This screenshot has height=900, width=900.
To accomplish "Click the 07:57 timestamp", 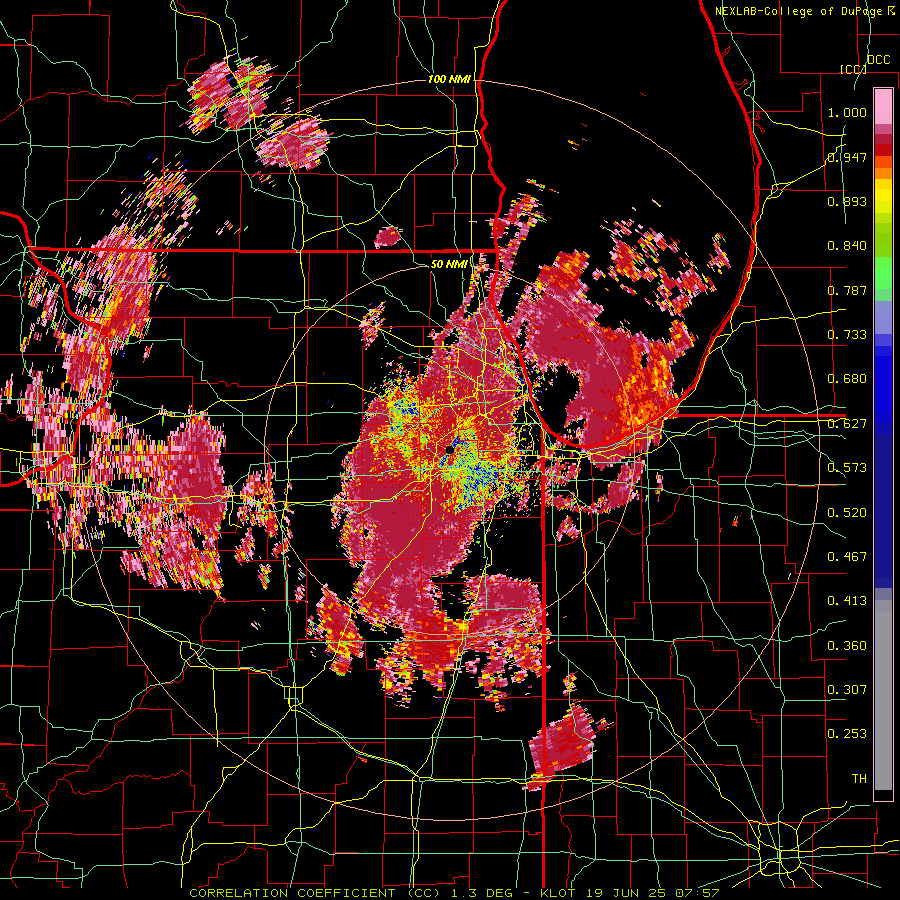I will click(x=698, y=893).
